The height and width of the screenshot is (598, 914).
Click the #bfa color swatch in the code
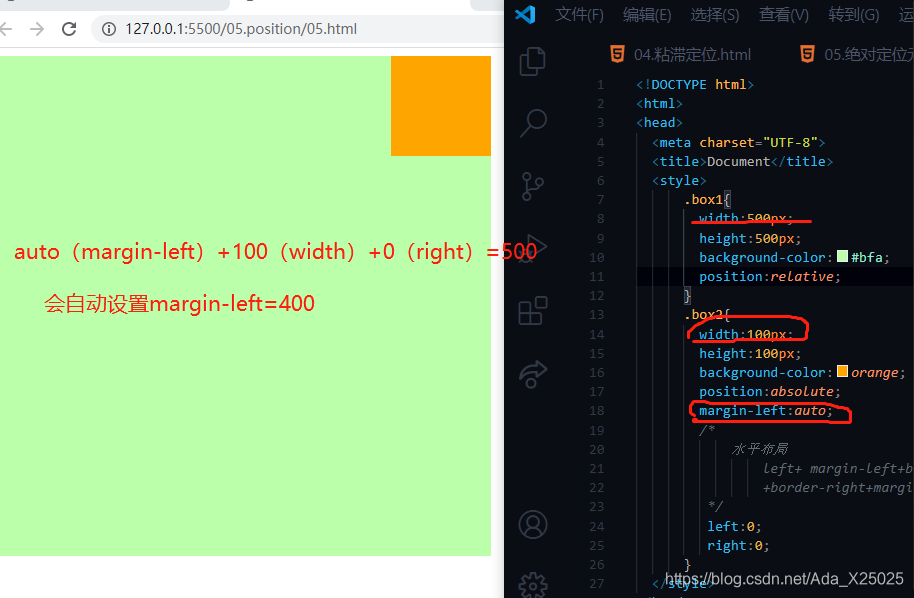(x=842, y=256)
